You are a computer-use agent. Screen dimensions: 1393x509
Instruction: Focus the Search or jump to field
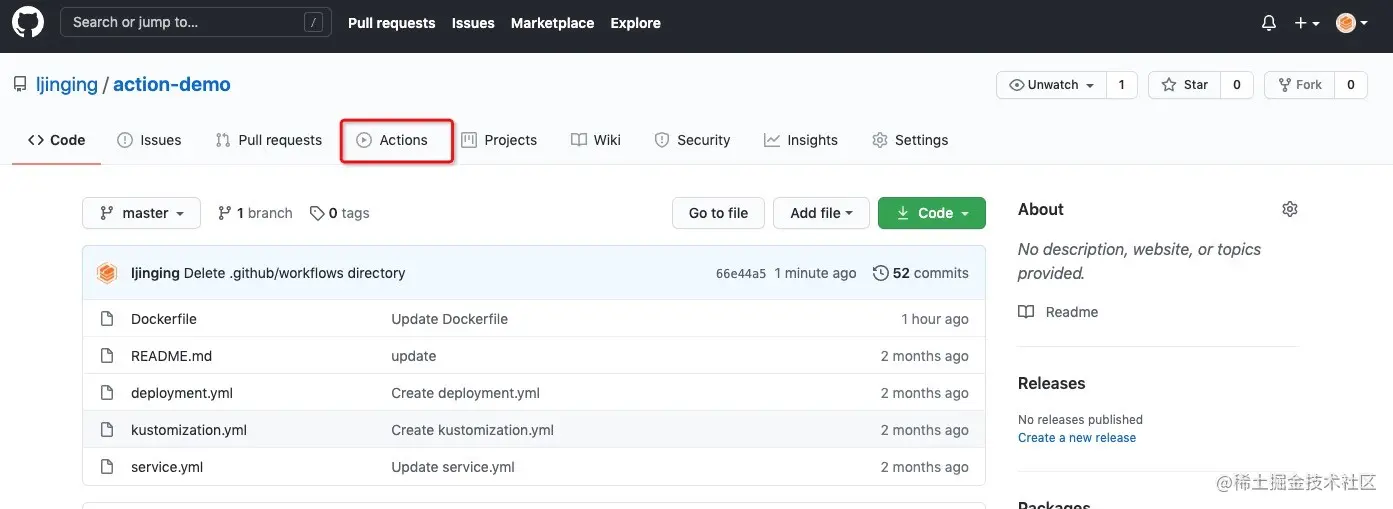click(196, 22)
